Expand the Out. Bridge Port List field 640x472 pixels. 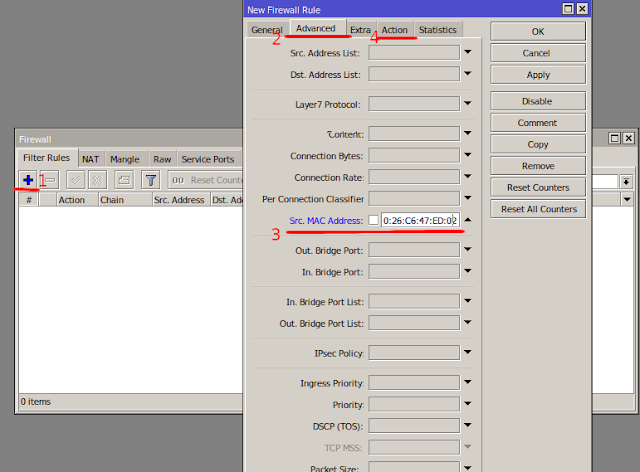point(468,323)
